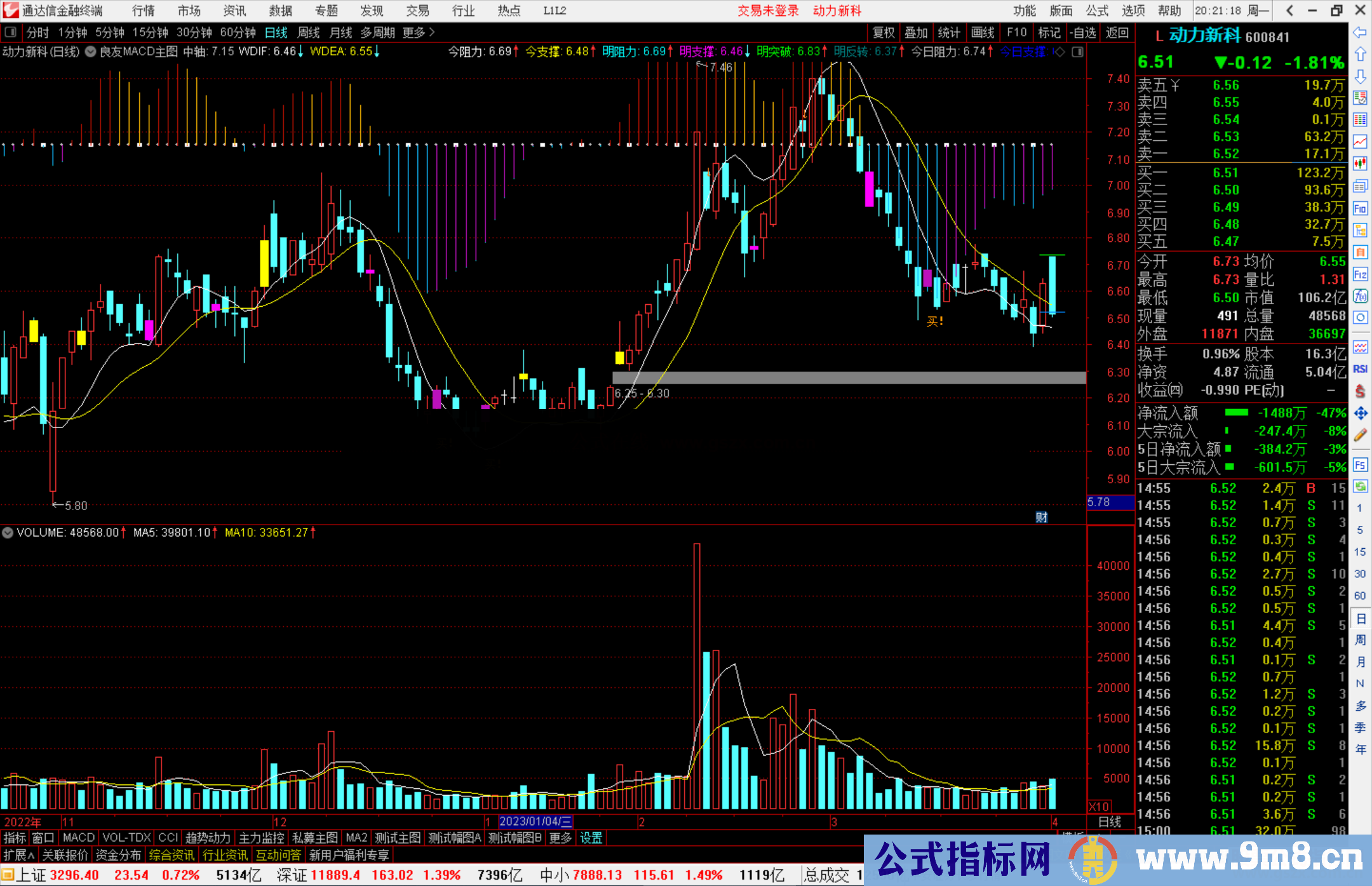Viewport: 1372px width, 886px height.
Task: Select the pencil drawing tool icon
Action: click(1360, 436)
